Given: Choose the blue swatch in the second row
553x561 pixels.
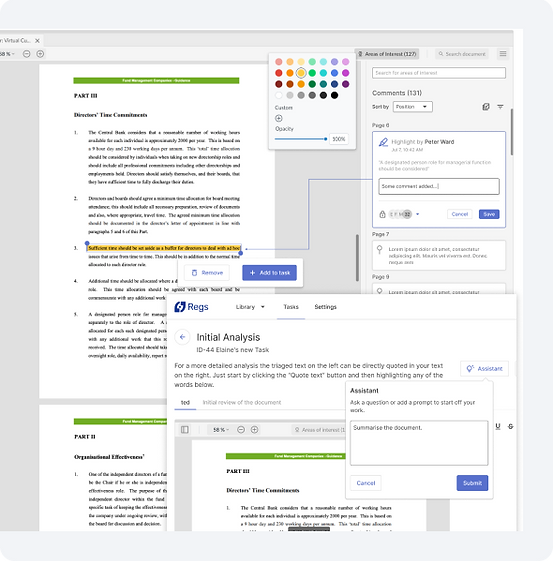Looking at the screenshot, I should tap(334, 73).
